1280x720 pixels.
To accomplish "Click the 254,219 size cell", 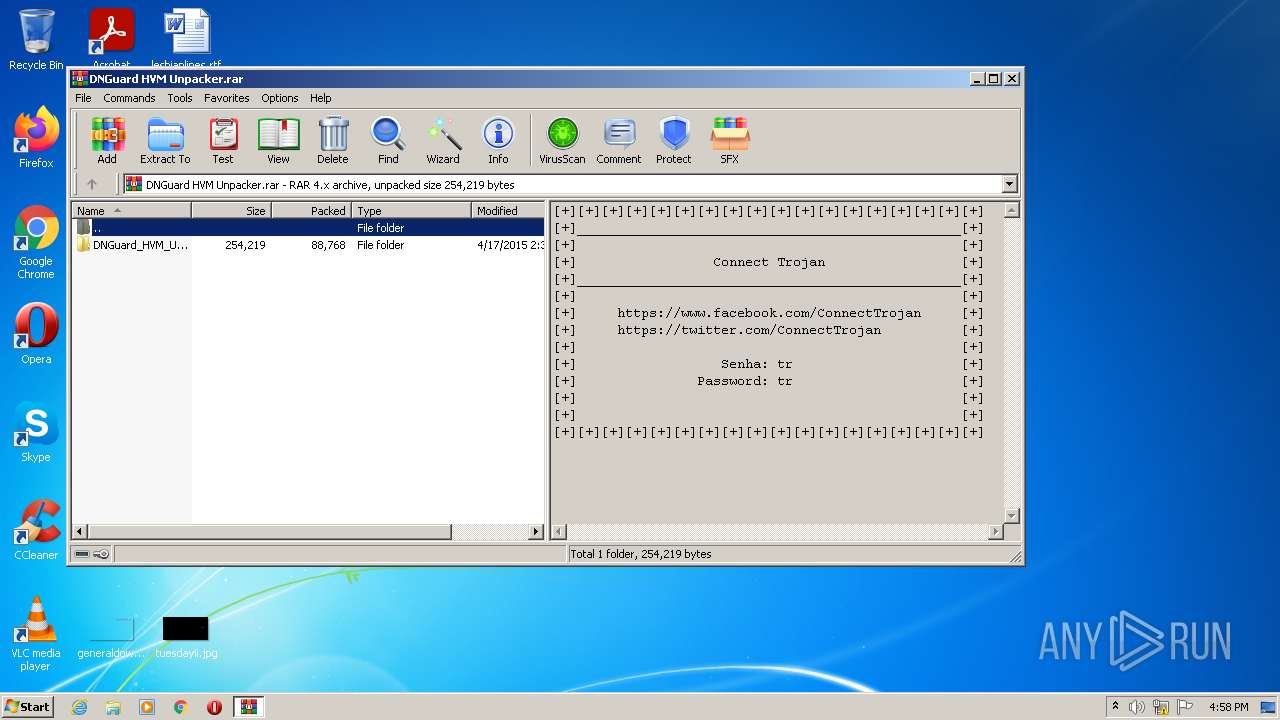I will tap(245, 245).
